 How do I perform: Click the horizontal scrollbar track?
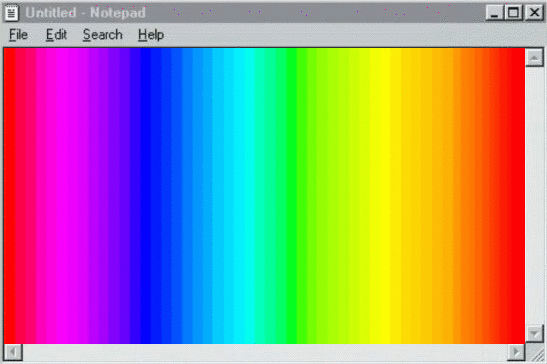coord(265,352)
